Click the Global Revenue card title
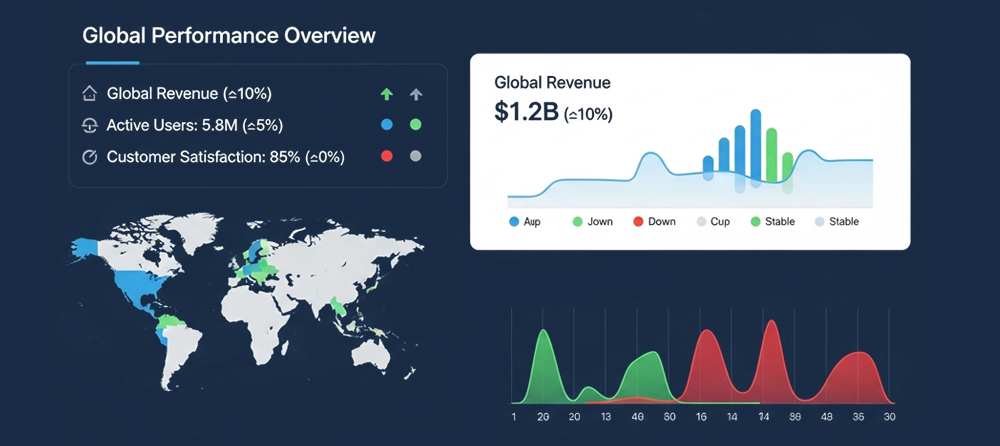 [x=552, y=82]
